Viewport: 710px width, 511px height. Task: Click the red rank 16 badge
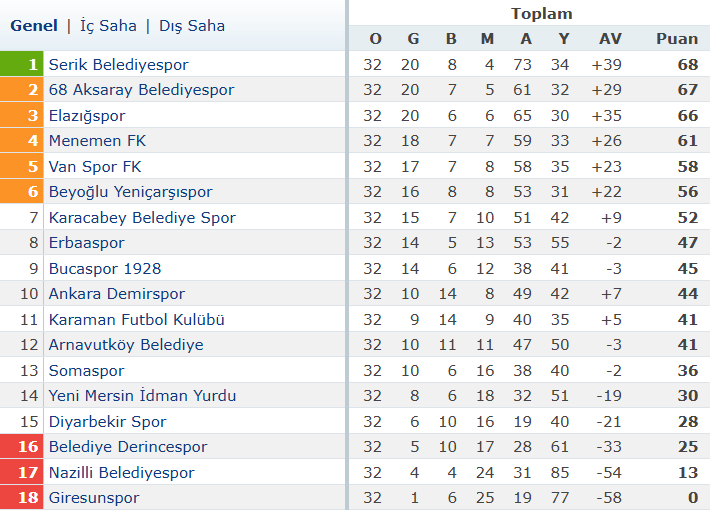click(21, 447)
